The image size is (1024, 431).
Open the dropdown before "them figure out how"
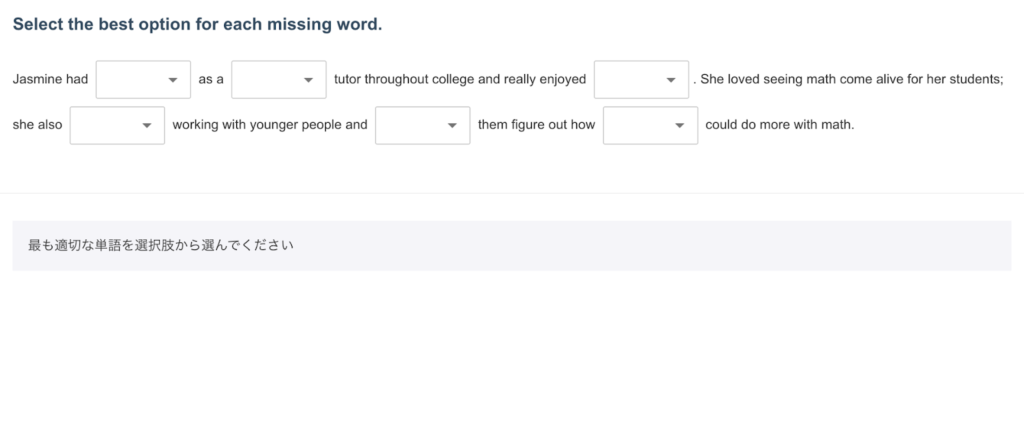click(x=422, y=126)
